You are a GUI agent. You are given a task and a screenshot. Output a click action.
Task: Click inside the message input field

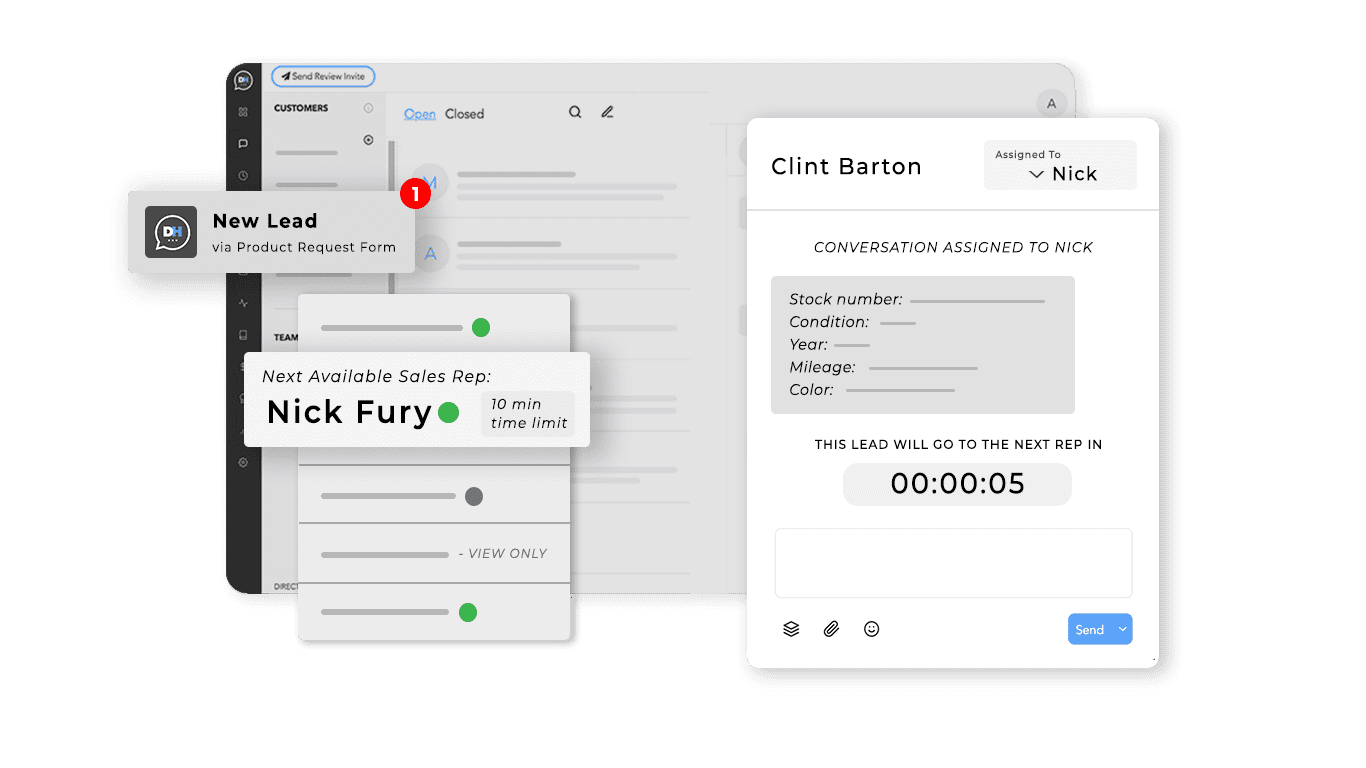[953, 562]
